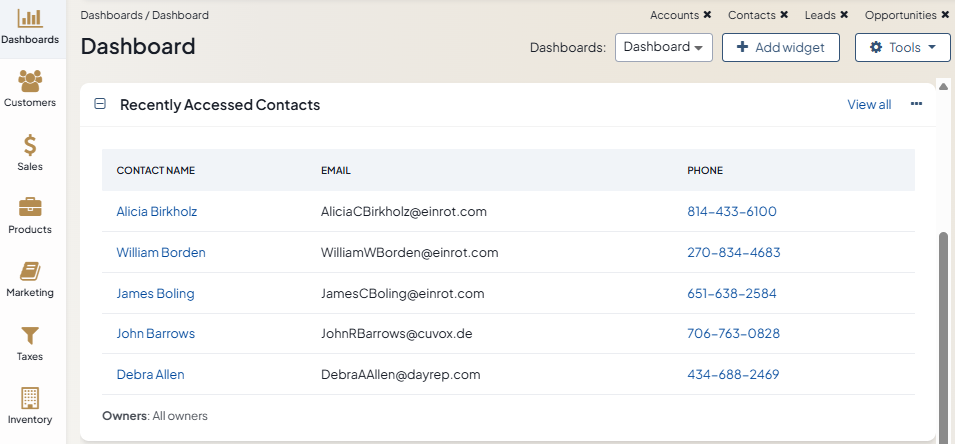Screen dimensions: 955x444
Task: Open the Inventory building icon
Action: (30, 398)
